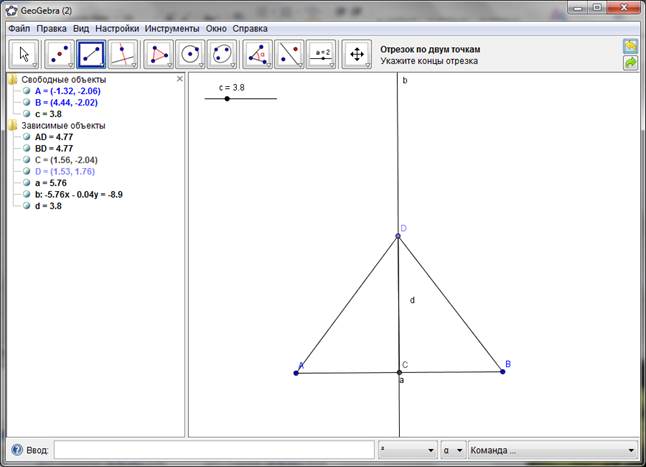Open Circle tool dropdown triangle
The width and height of the screenshot is (646, 467).
click(201, 65)
